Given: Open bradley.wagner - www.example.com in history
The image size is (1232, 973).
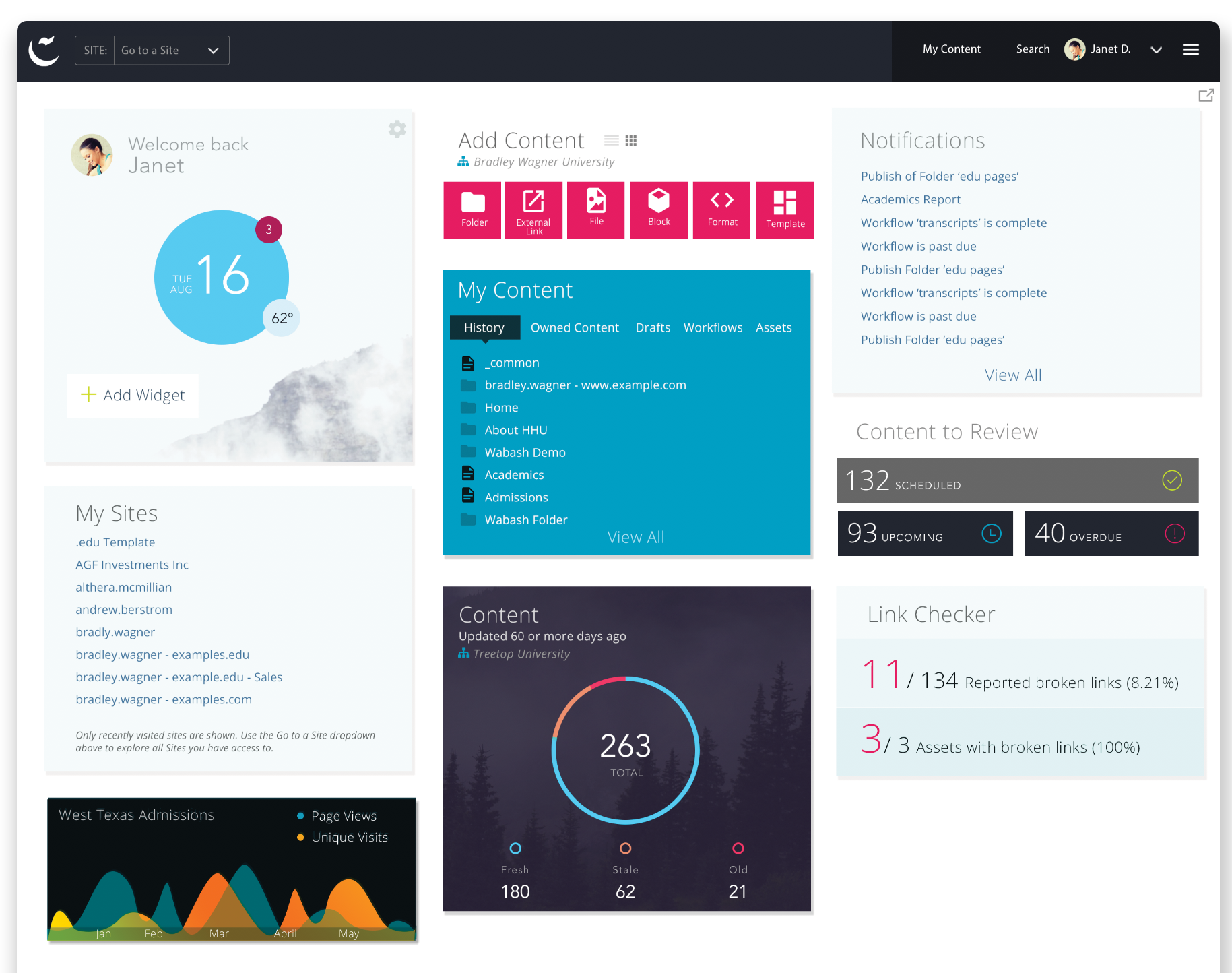Looking at the screenshot, I should (x=585, y=385).
